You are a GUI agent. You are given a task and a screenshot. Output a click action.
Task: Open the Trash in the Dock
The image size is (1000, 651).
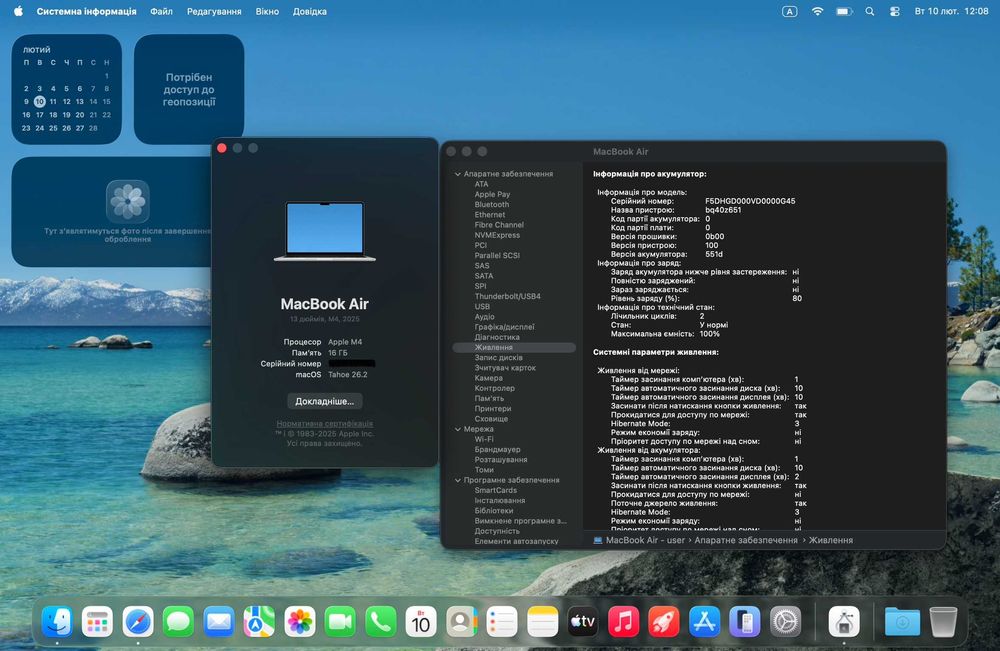[x=943, y=622]
